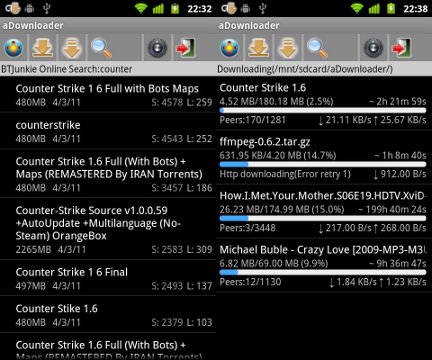Tap 'S: 2379 L: 103' seed count
Screen dimensions: 432x360
click(x=182, y=322)
